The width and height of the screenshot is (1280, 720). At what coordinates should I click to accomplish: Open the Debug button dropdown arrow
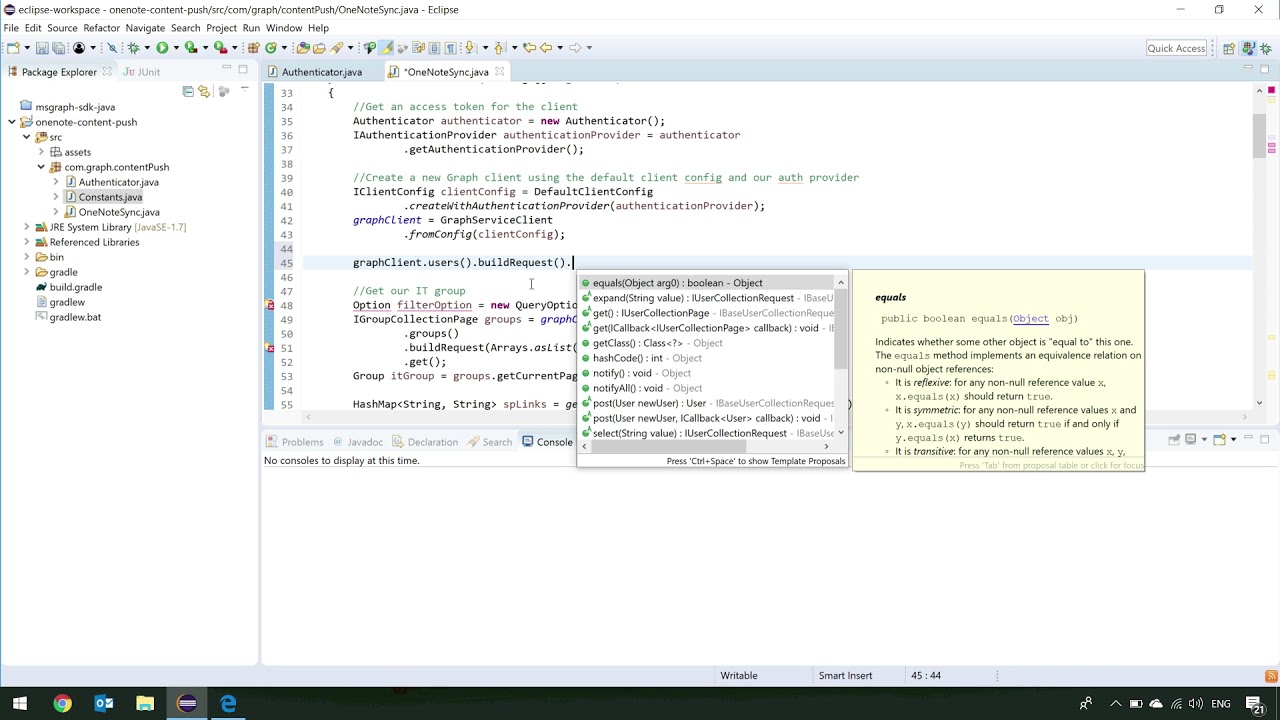(x=147, y=48)
